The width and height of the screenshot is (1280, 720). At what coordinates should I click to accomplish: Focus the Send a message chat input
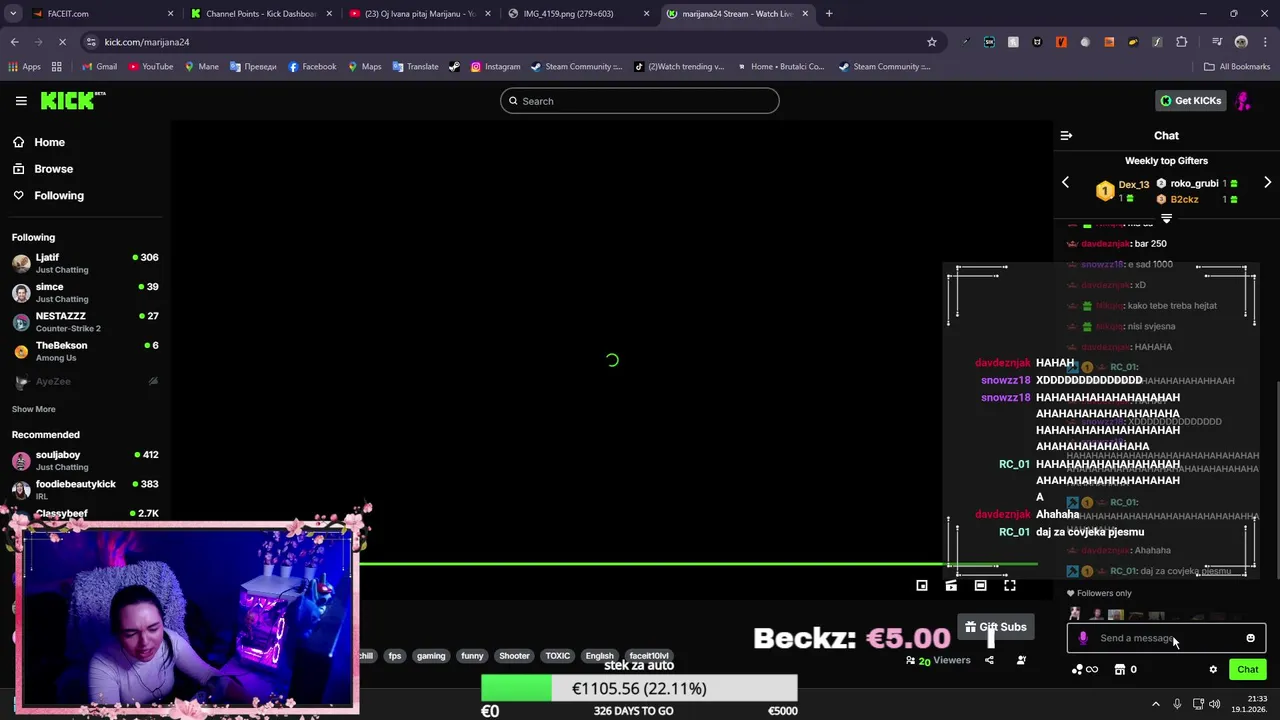point(1166,638)
